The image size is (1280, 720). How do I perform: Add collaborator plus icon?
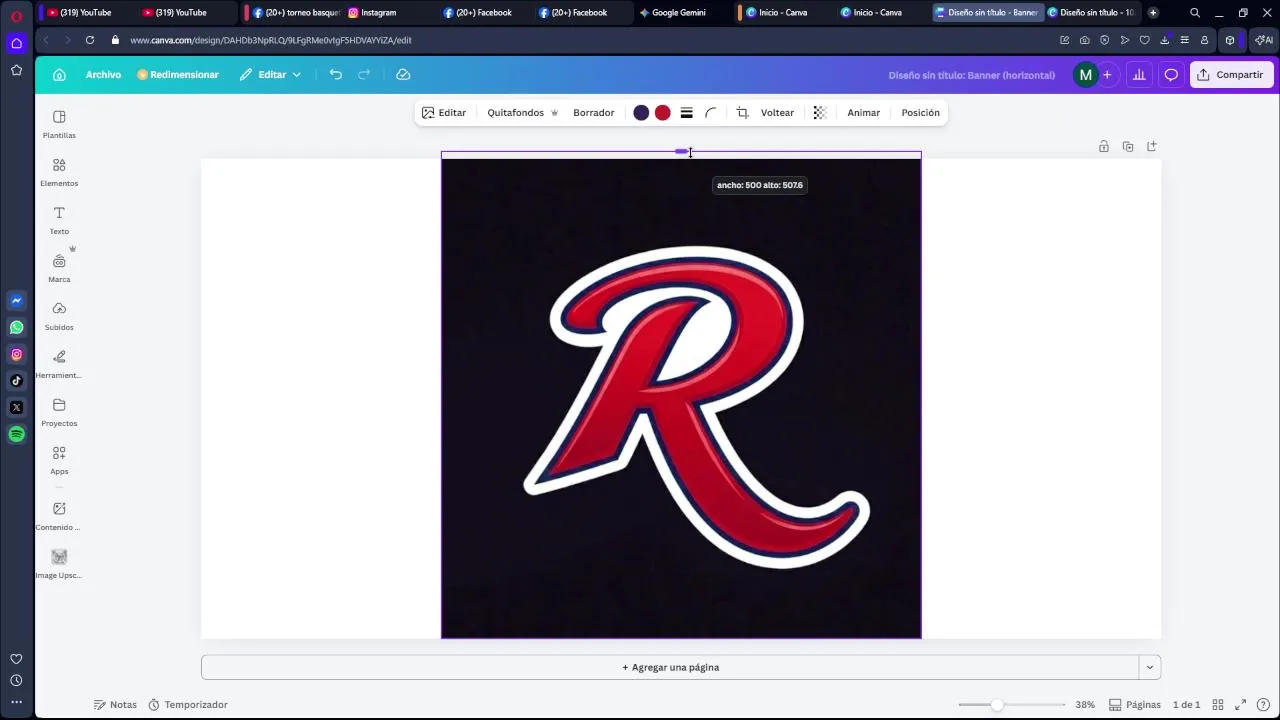point(1107,75)
